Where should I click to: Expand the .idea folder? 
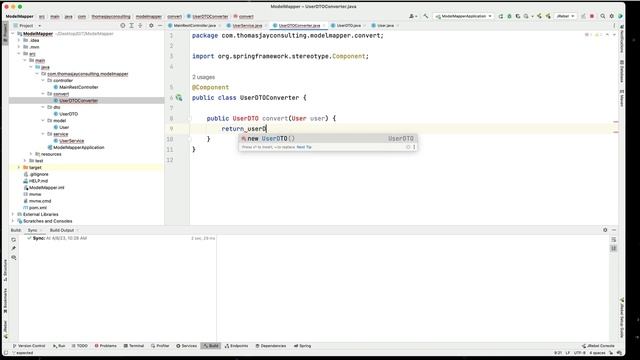coord(19,40)
